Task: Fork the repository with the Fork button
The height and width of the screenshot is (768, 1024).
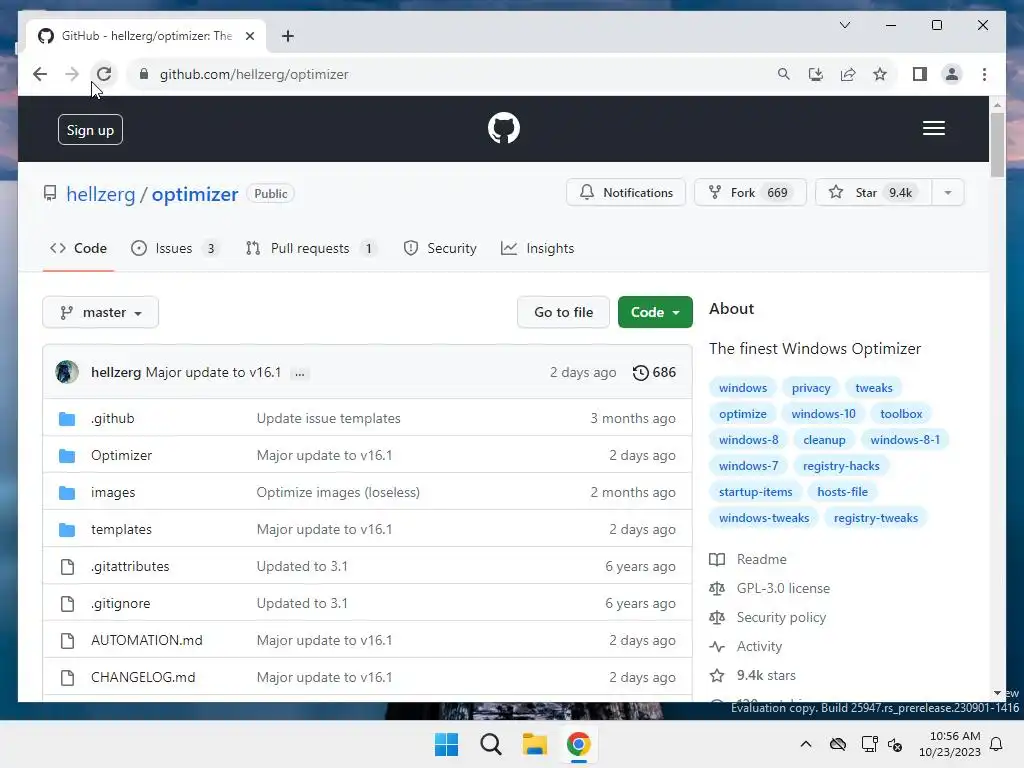Action: [x=750, y=193]
